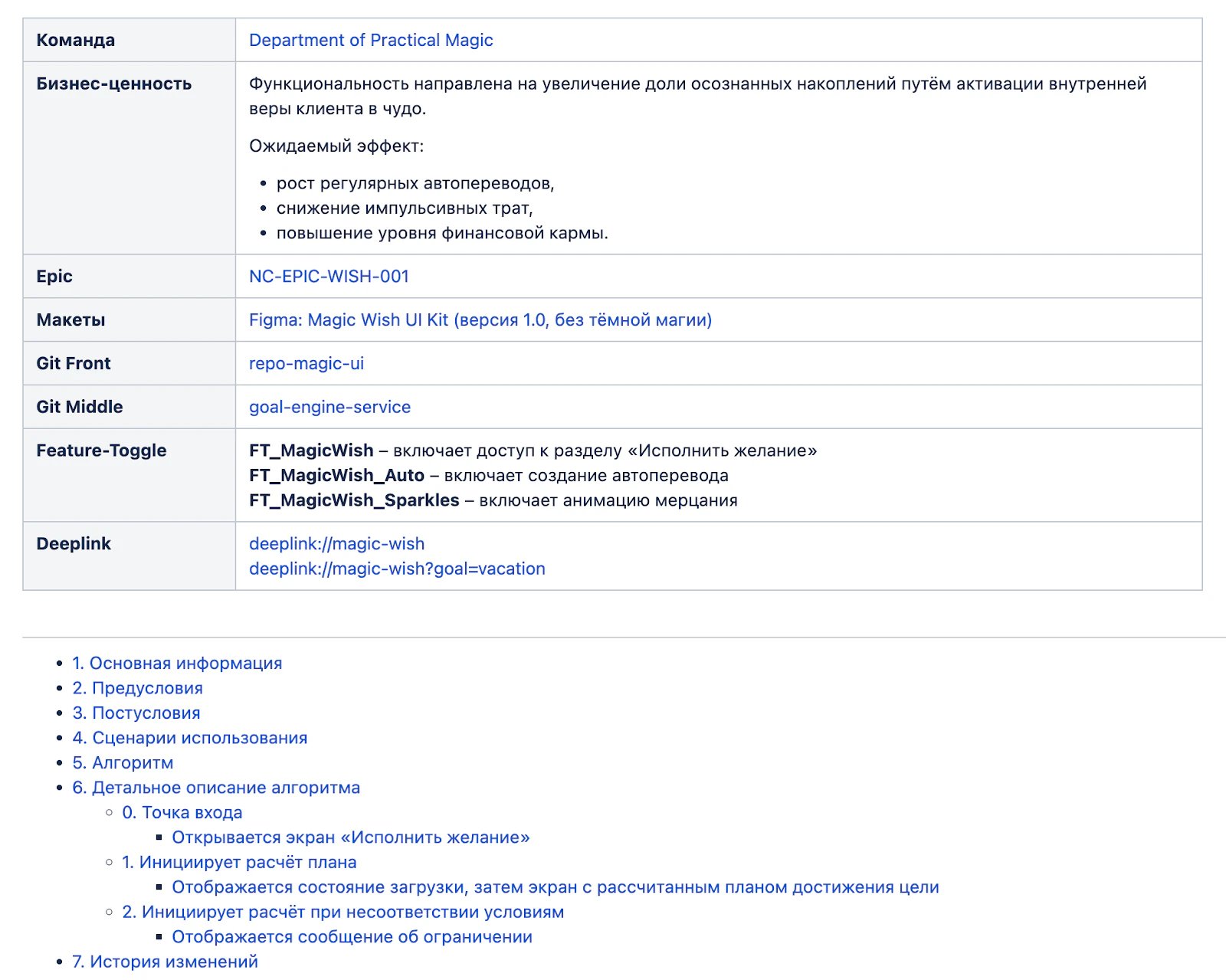
Task: Click the deeplink with goal=vacation parameter
Action: [397, 569]
